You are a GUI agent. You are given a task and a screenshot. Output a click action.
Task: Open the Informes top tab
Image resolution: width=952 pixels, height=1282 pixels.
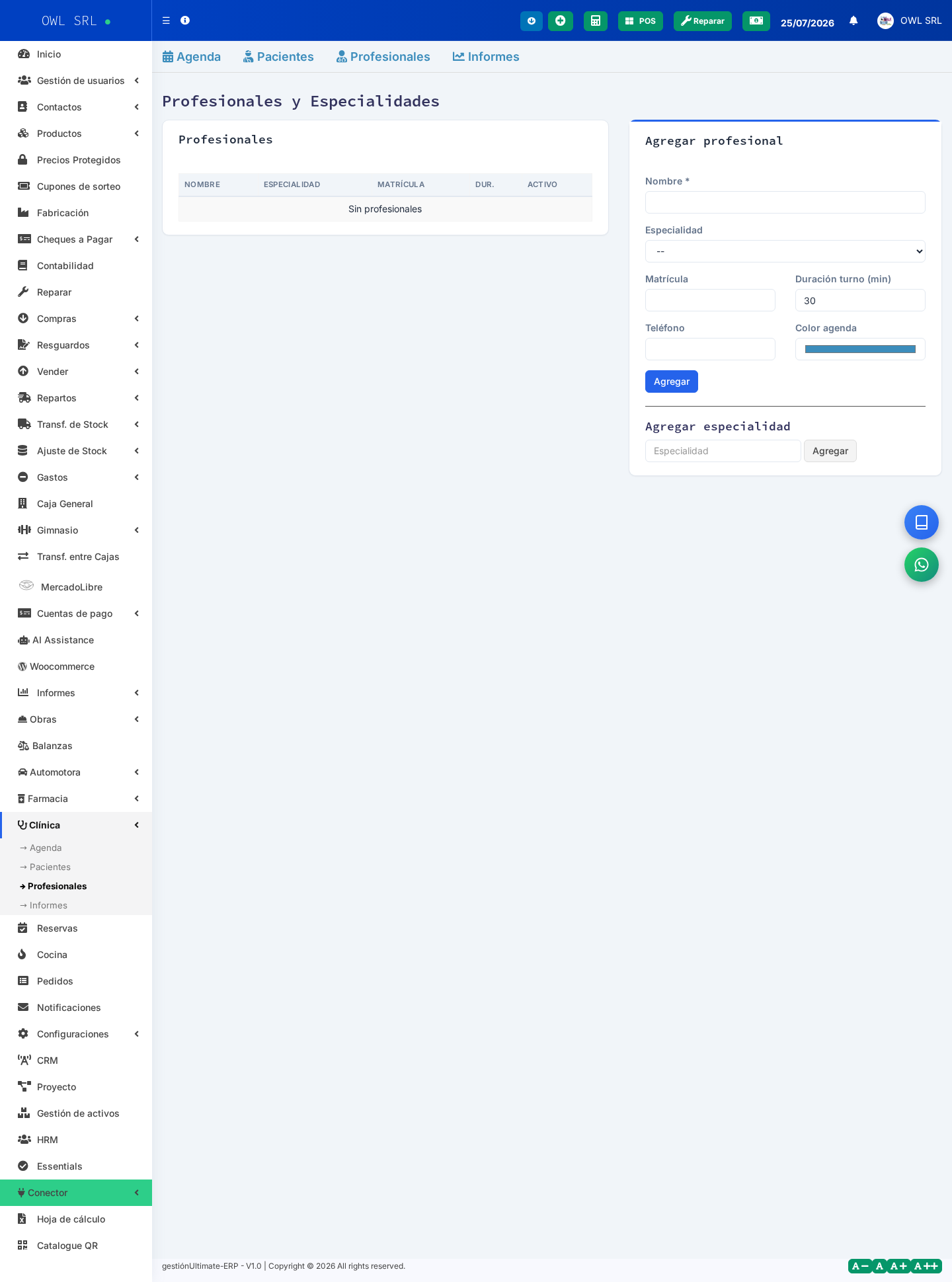(x=486, y=57)
